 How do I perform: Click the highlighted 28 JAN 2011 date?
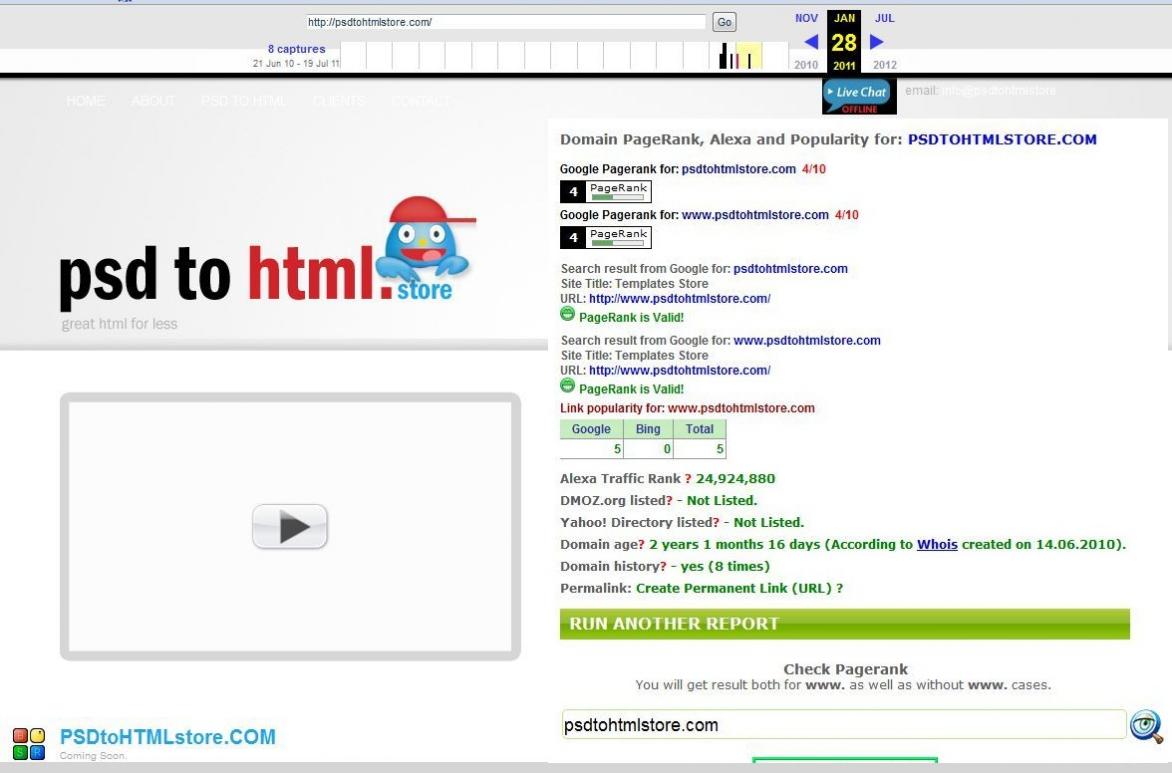844,42
